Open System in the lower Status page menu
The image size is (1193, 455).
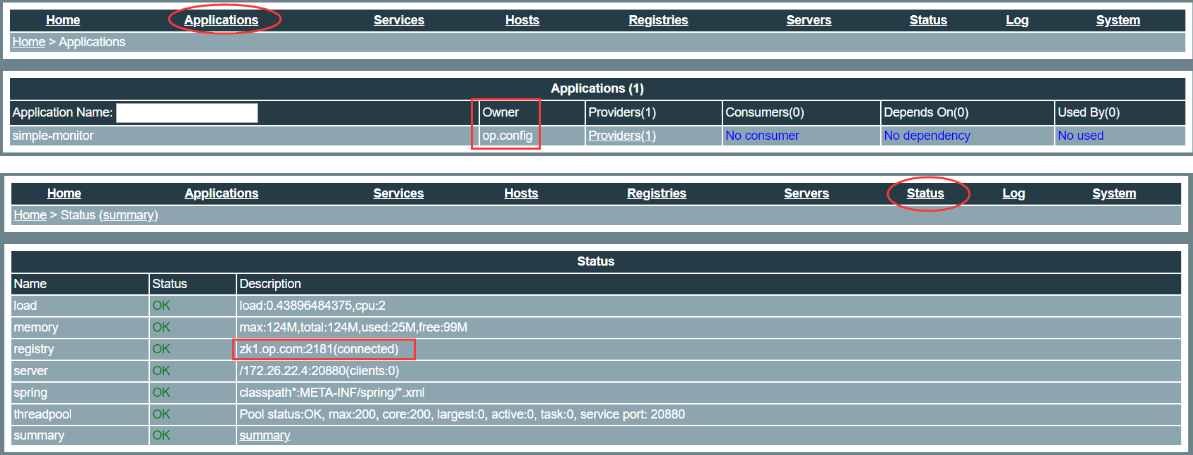pos(1114,193)
